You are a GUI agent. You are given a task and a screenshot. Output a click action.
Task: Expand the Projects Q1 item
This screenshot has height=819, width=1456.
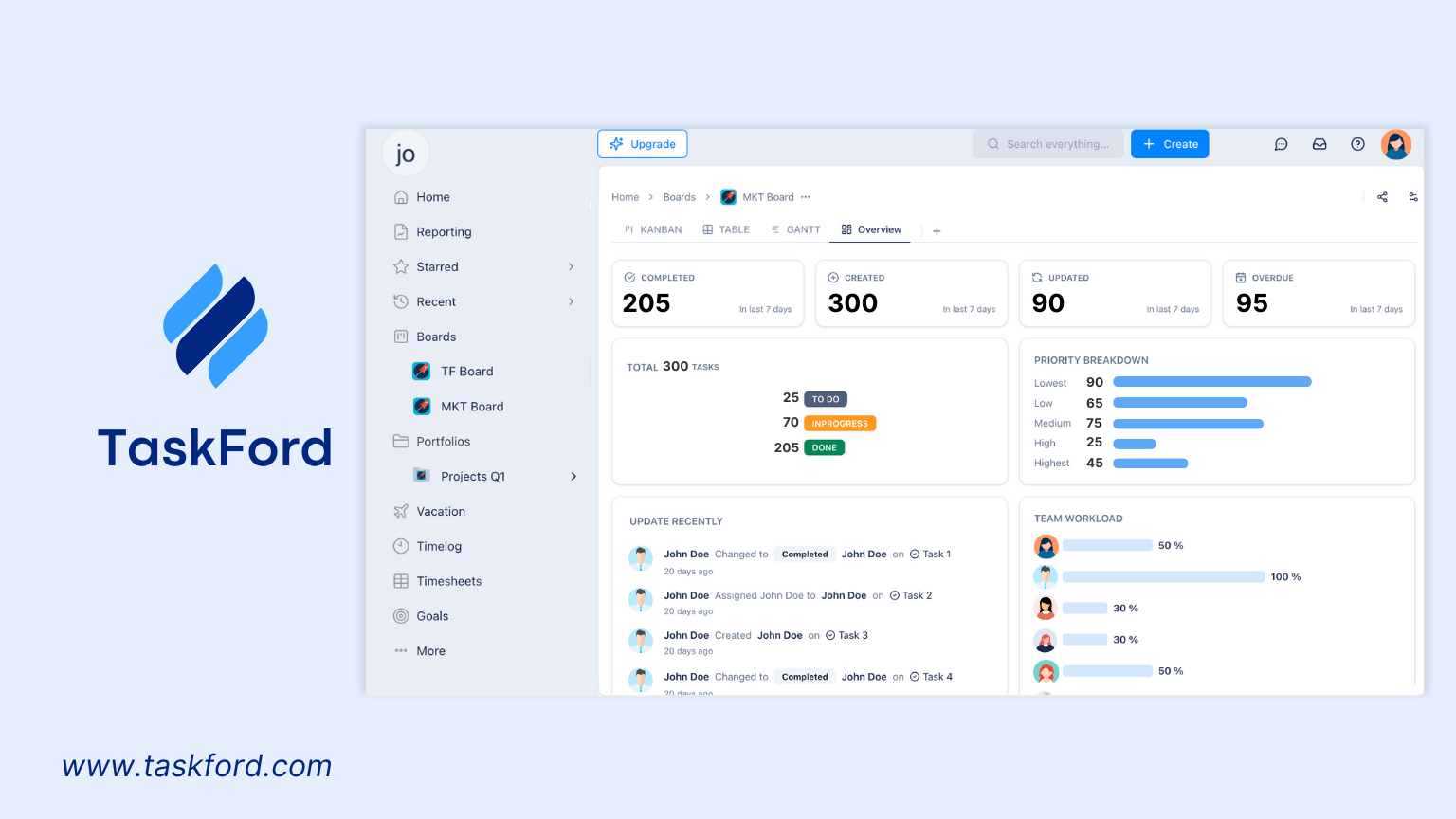pos(573,476)
